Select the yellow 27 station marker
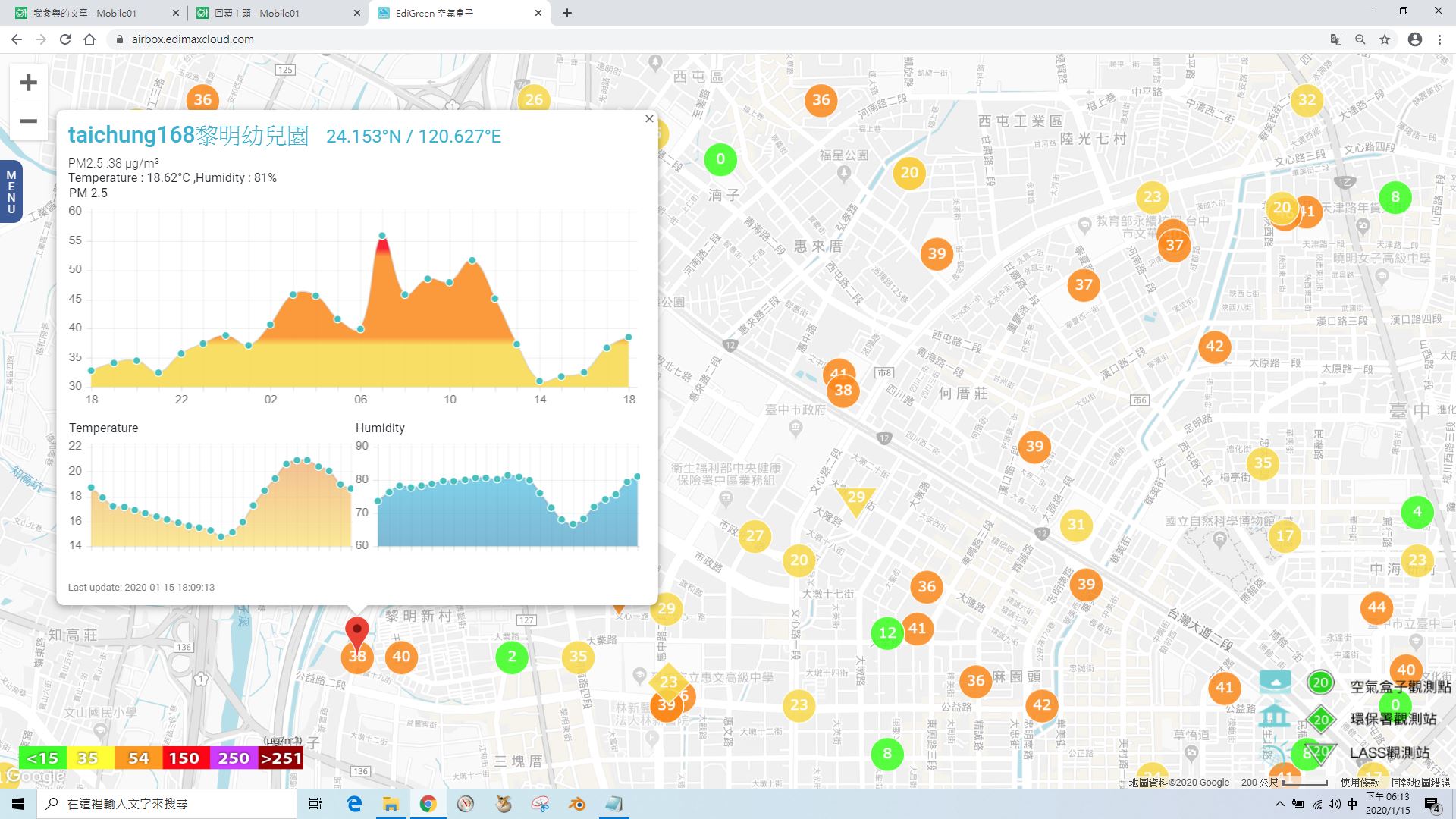Image resolution: width=1456 pixels, height=819 pixels. coord(755,536)
